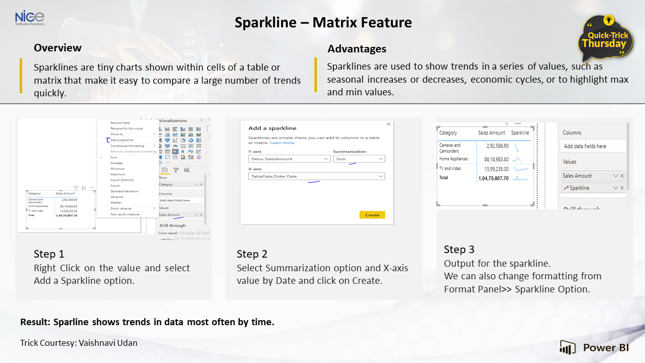Open more options ellipsis above Step 1 matrix
This screenshot has height=363, width=645.
click(91, 187)
